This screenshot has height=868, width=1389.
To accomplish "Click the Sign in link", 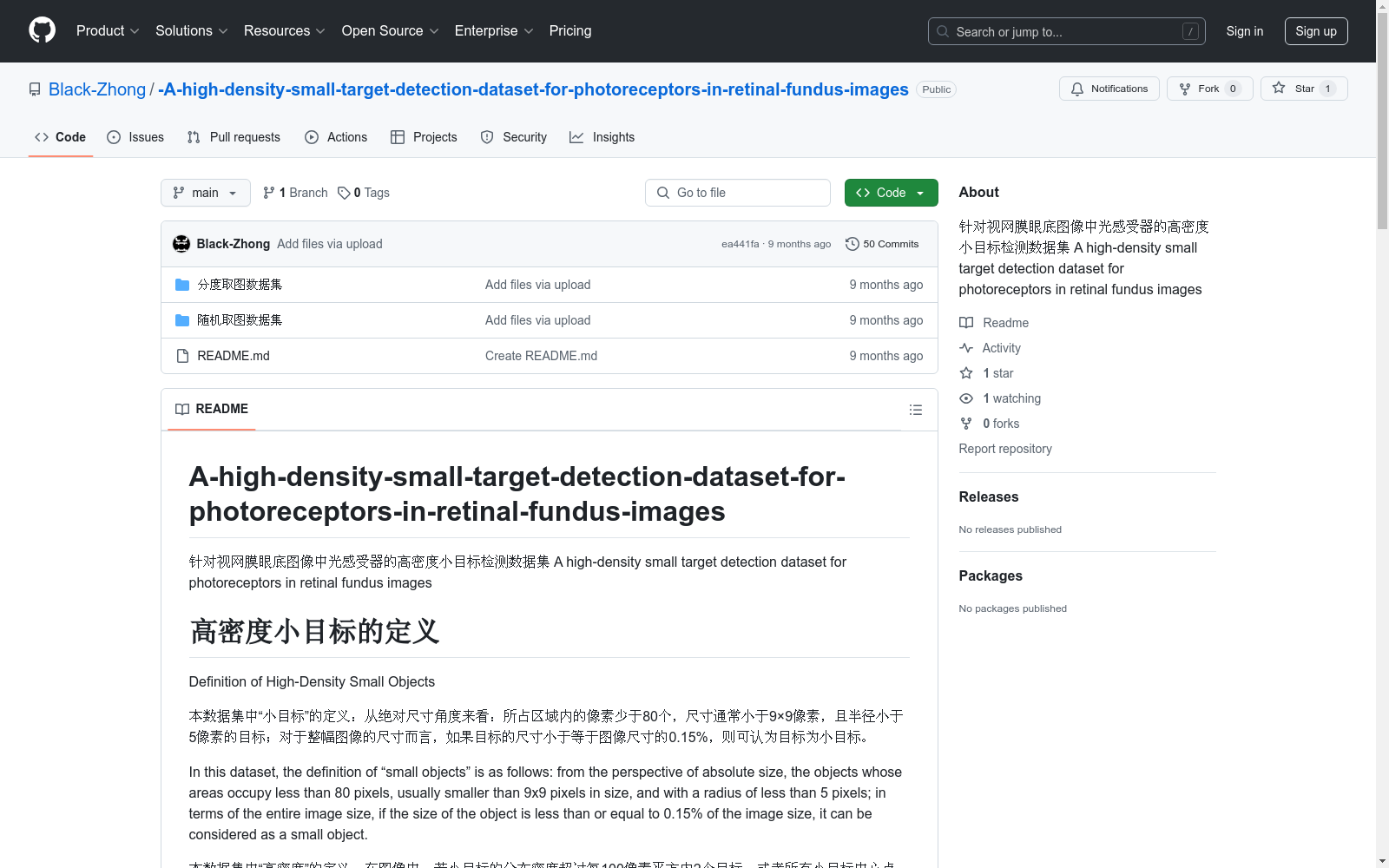I will 1245,31.
